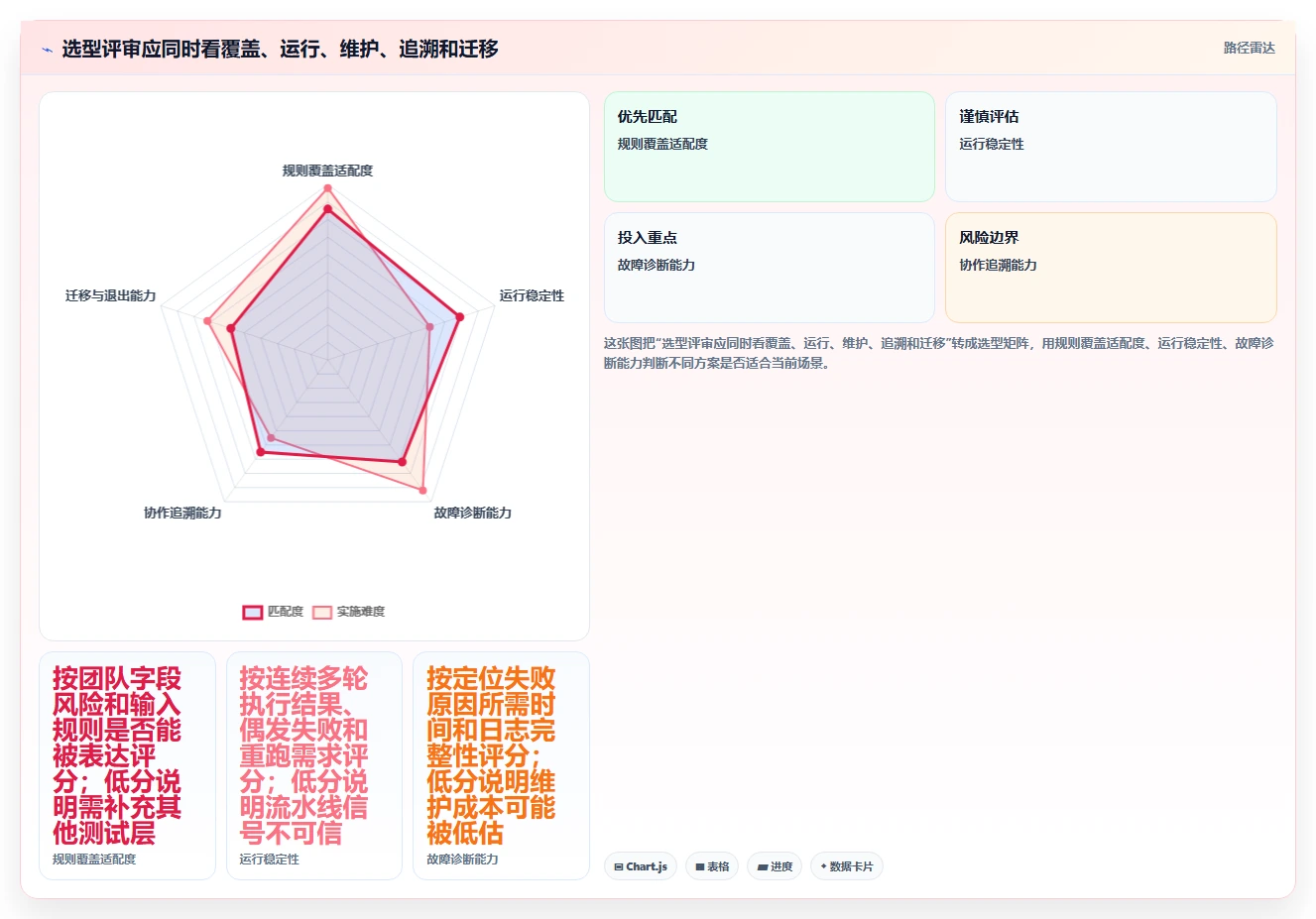Toggle the 匹配度 legend swatch
Screen dimensions: 1316x919
253,612
